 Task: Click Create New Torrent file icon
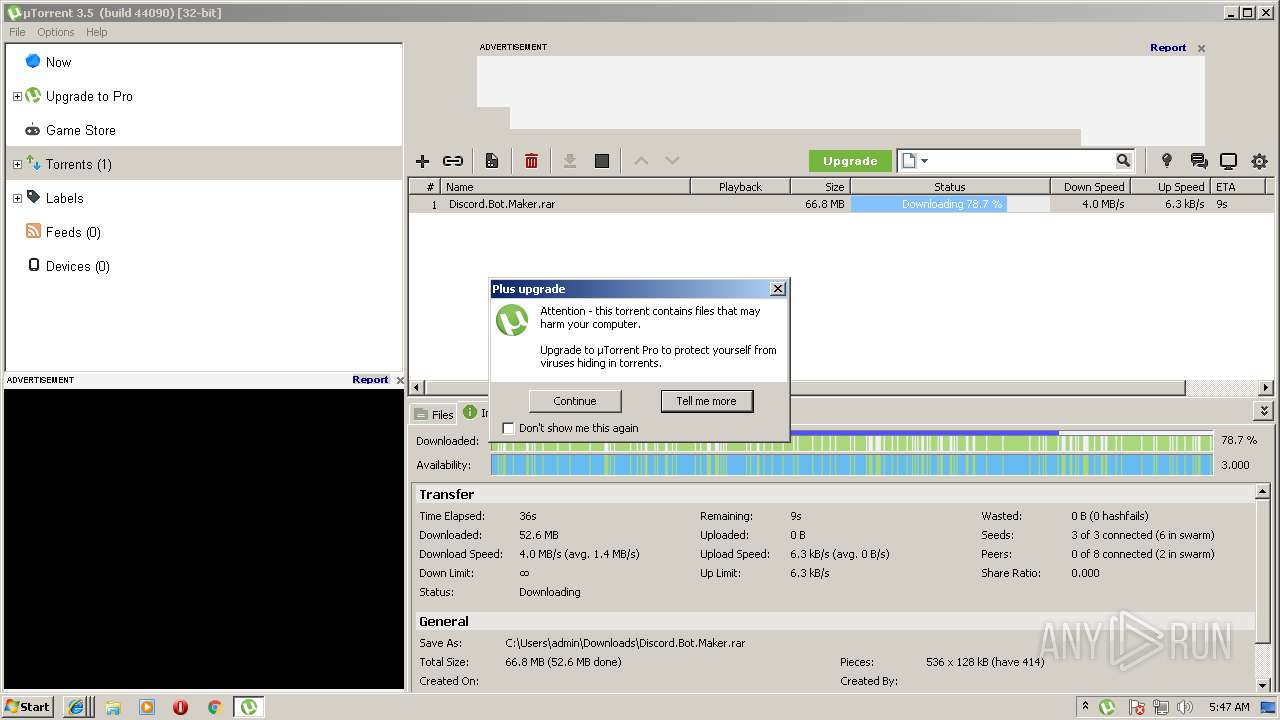click(492, 161)
